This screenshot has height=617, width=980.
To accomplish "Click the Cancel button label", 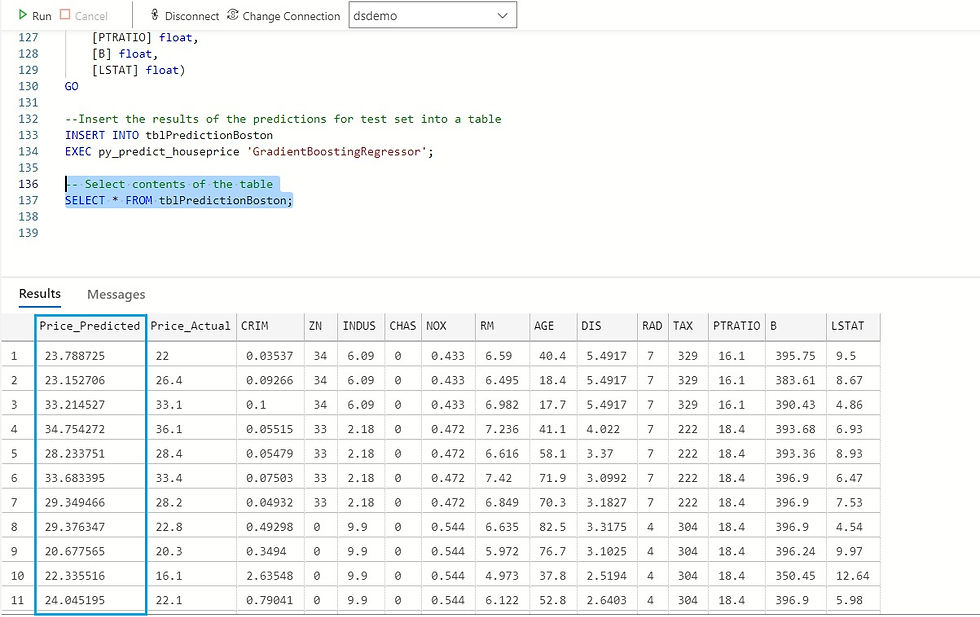I will point(91,16).
